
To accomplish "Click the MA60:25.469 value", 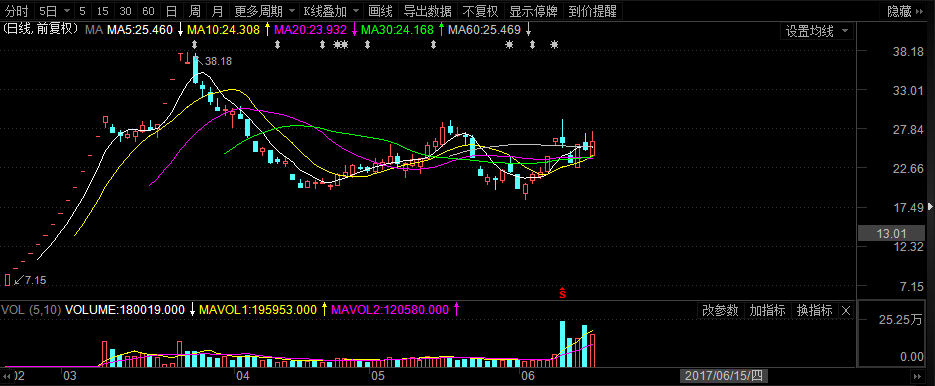I will coord(485,30).
